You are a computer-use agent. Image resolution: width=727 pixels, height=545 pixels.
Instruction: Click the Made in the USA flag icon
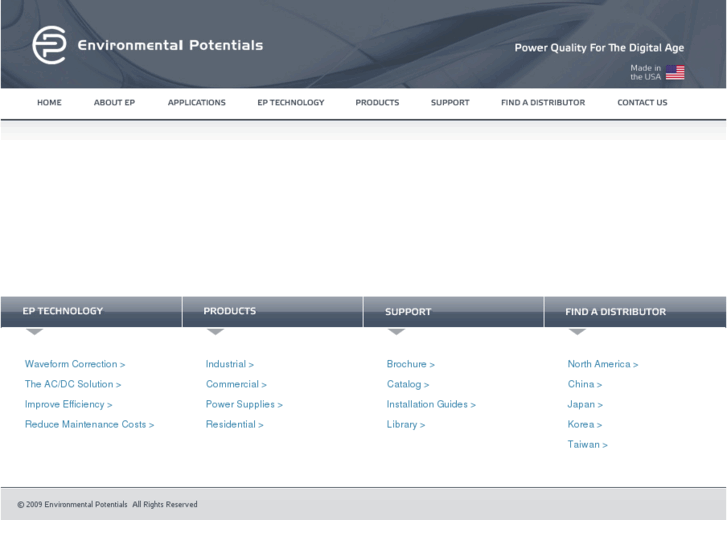(x=675, y=72)
